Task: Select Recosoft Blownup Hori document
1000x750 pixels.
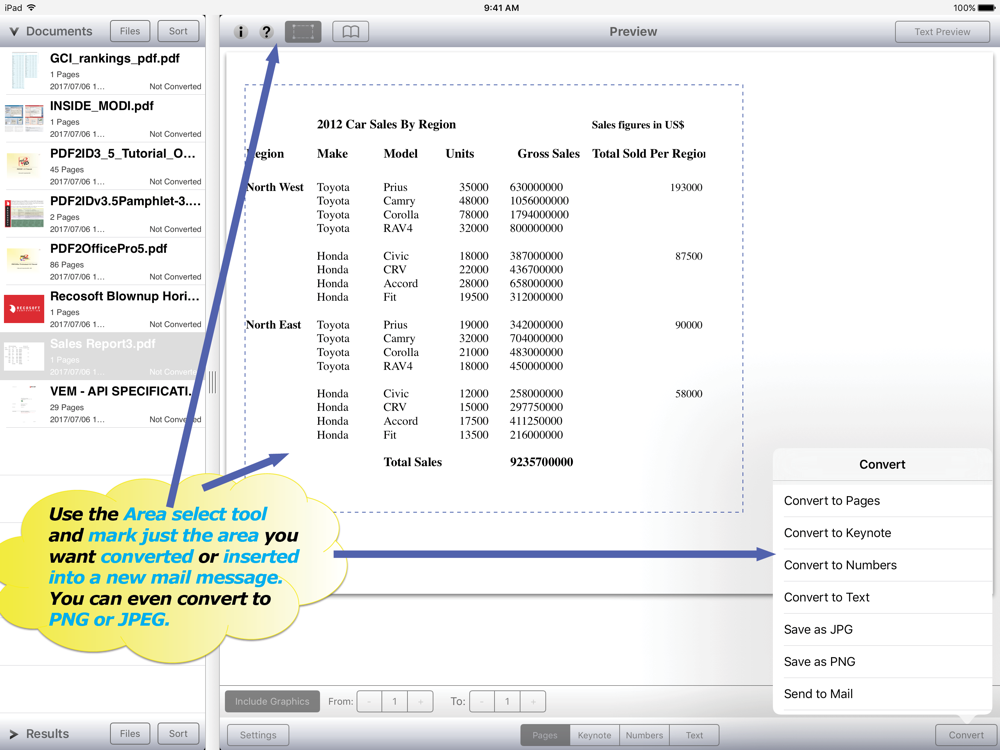Action: 103,309
